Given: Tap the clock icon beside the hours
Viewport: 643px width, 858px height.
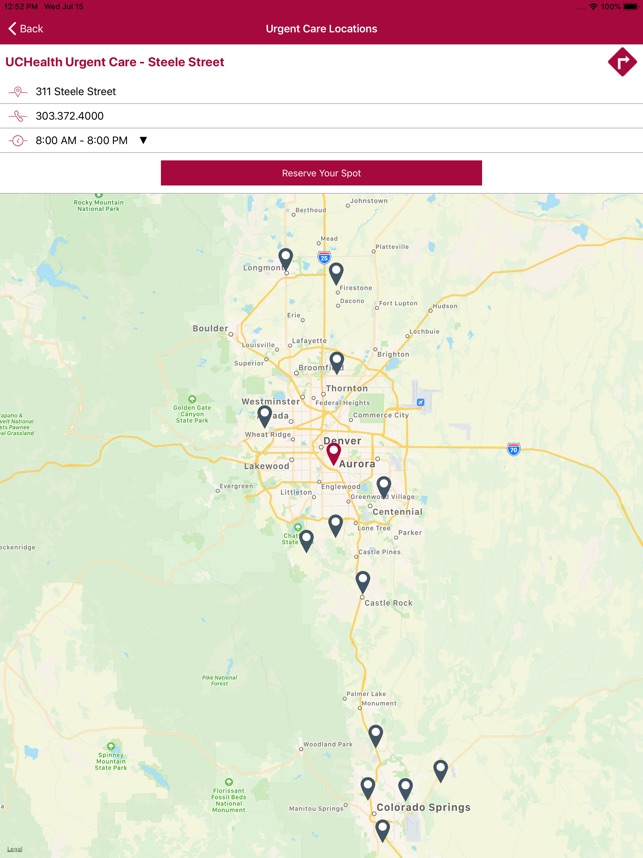Looking at the screenshot, I should click(18, 141).
